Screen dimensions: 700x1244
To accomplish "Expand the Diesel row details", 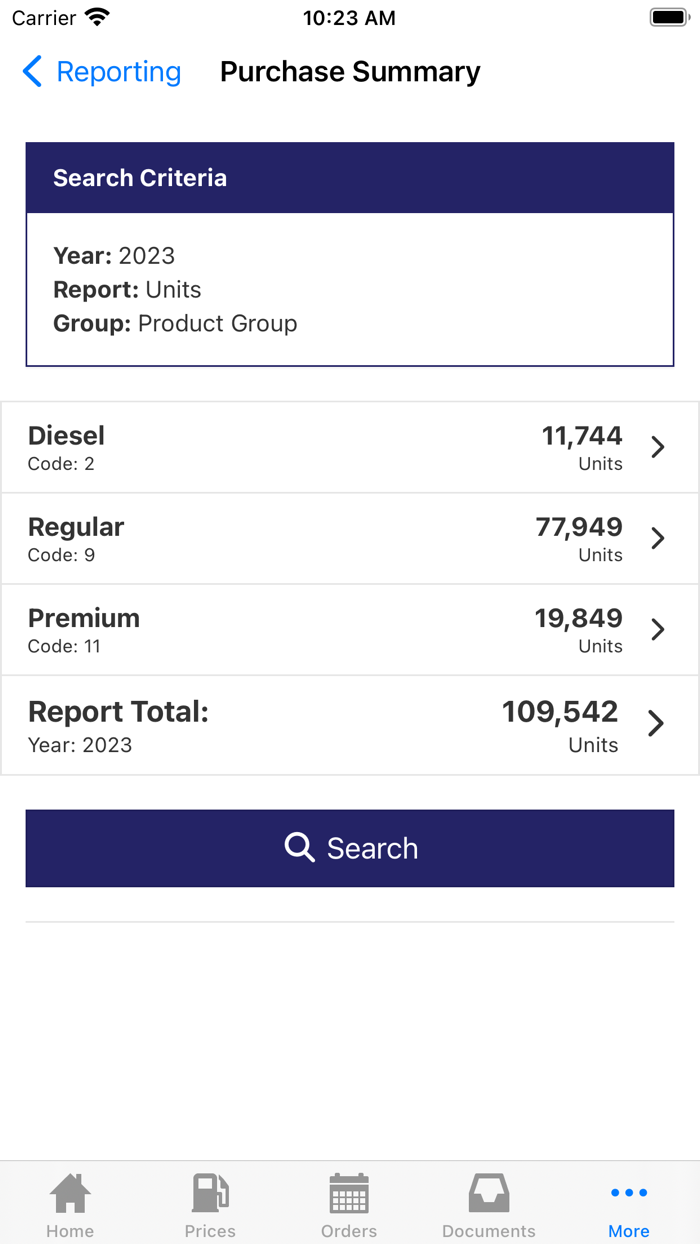I will coord(657,447).
